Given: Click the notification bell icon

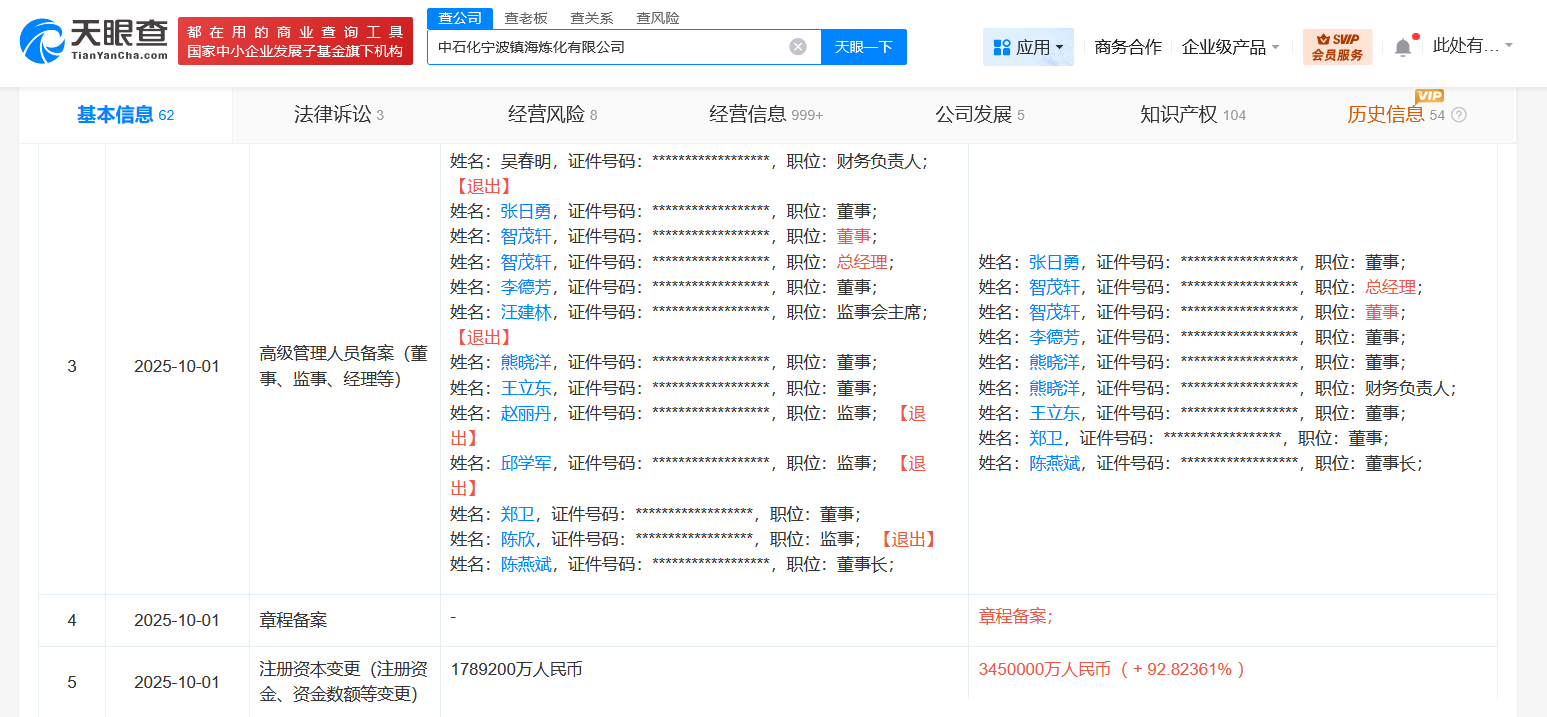Looking at the screenshot, I should pyautogui.click(x=1403, y=44).
